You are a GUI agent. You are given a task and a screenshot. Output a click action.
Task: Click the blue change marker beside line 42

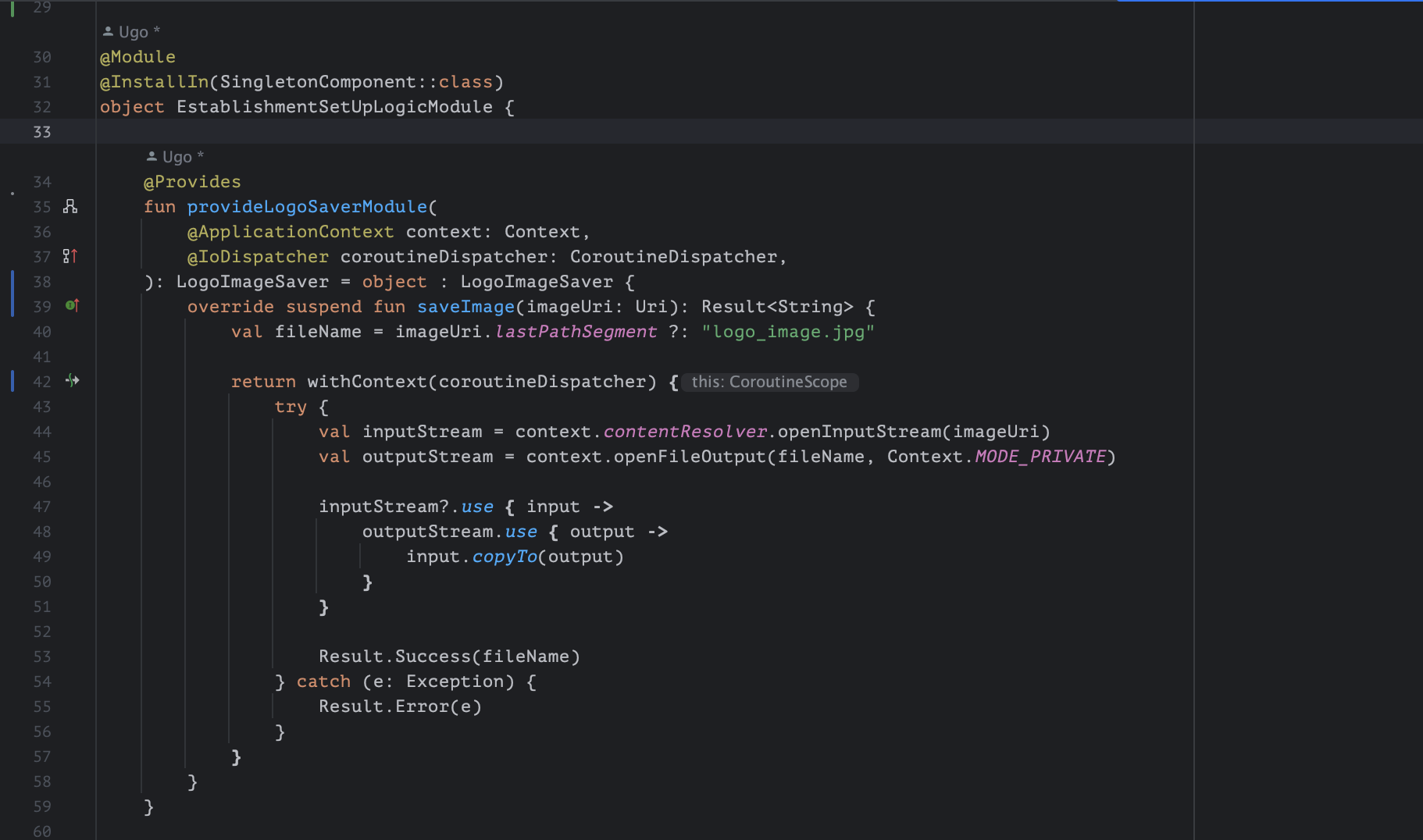coord(12,381)
